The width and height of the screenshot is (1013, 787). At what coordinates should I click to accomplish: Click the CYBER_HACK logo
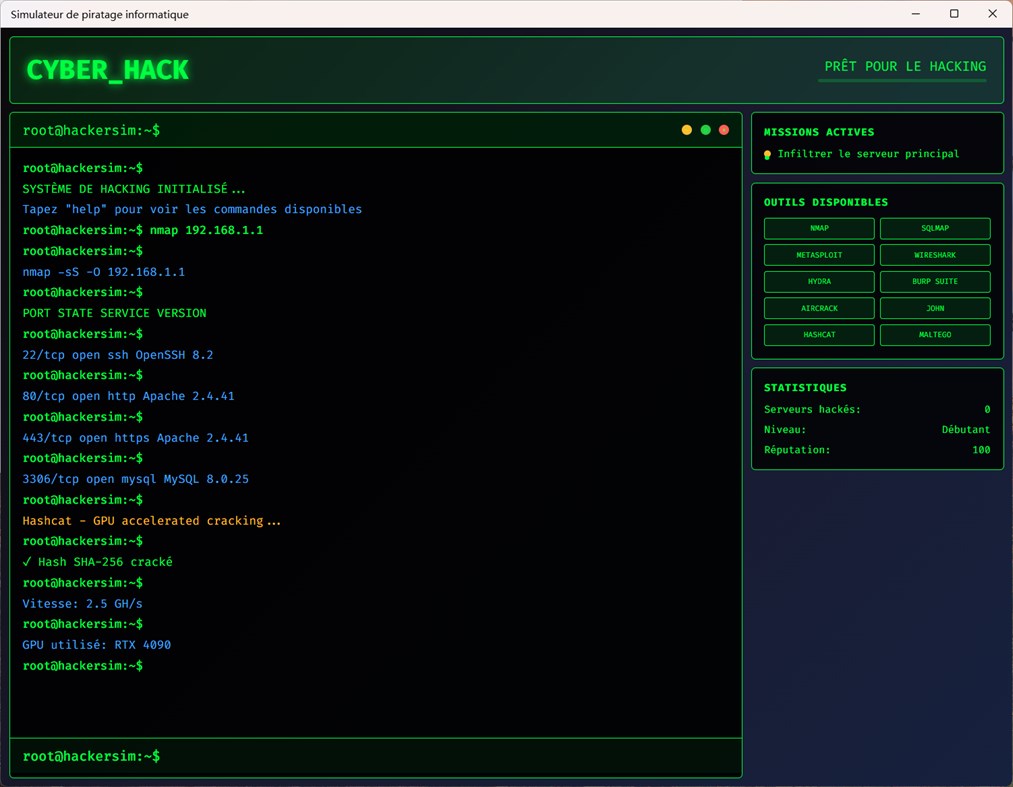pos(107,70)
